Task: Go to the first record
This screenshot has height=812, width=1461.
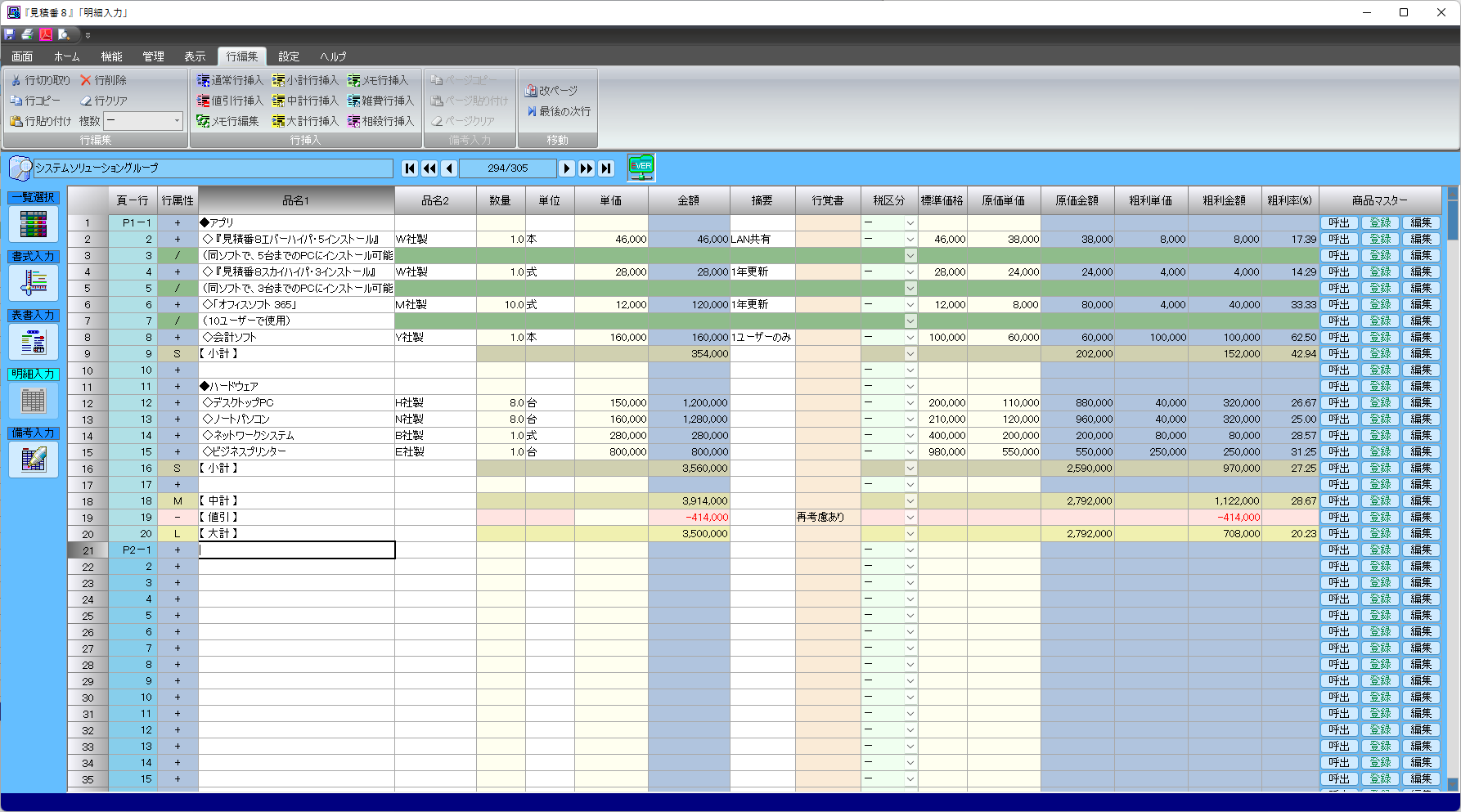Action: click(x=411, y=168)
